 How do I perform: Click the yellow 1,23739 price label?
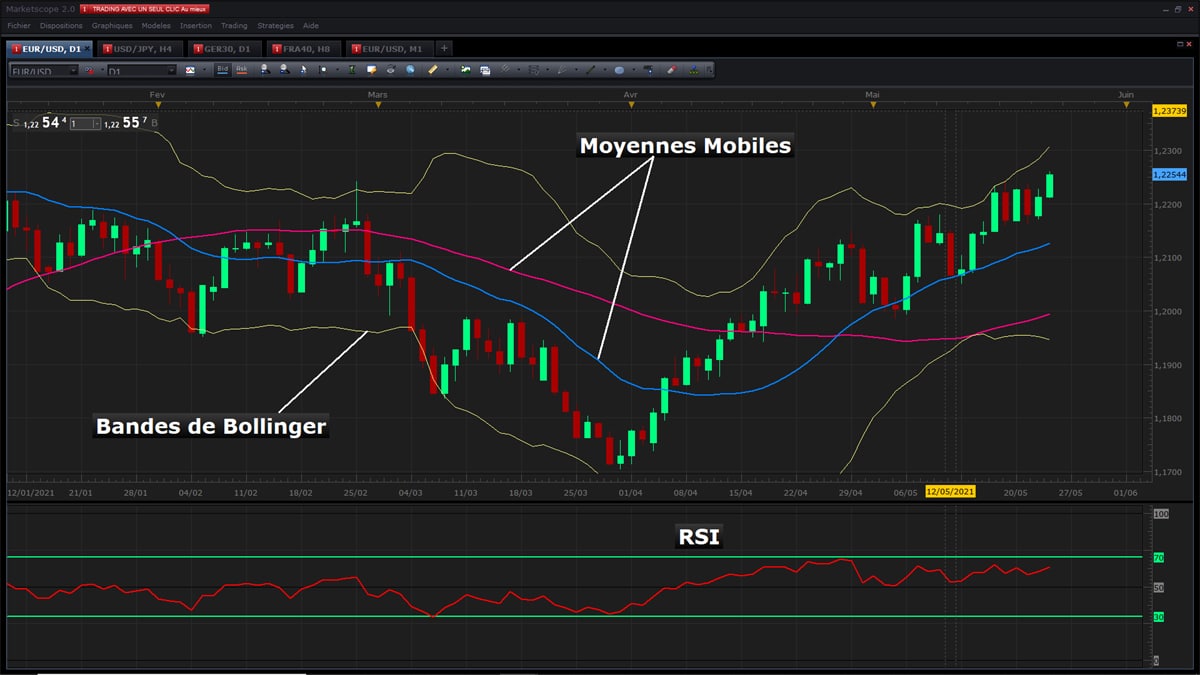point(1170,110)
